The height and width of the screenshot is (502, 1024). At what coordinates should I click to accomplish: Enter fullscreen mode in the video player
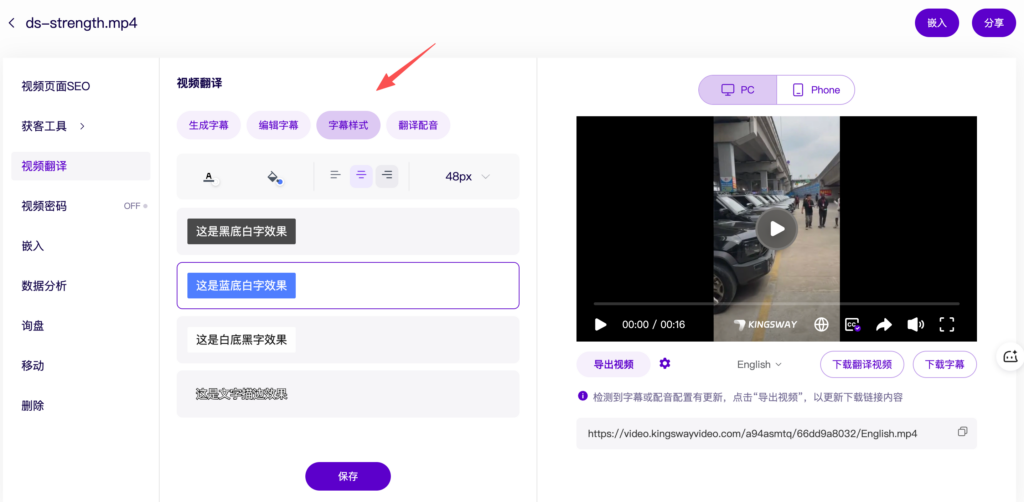(x=947, y=325)
